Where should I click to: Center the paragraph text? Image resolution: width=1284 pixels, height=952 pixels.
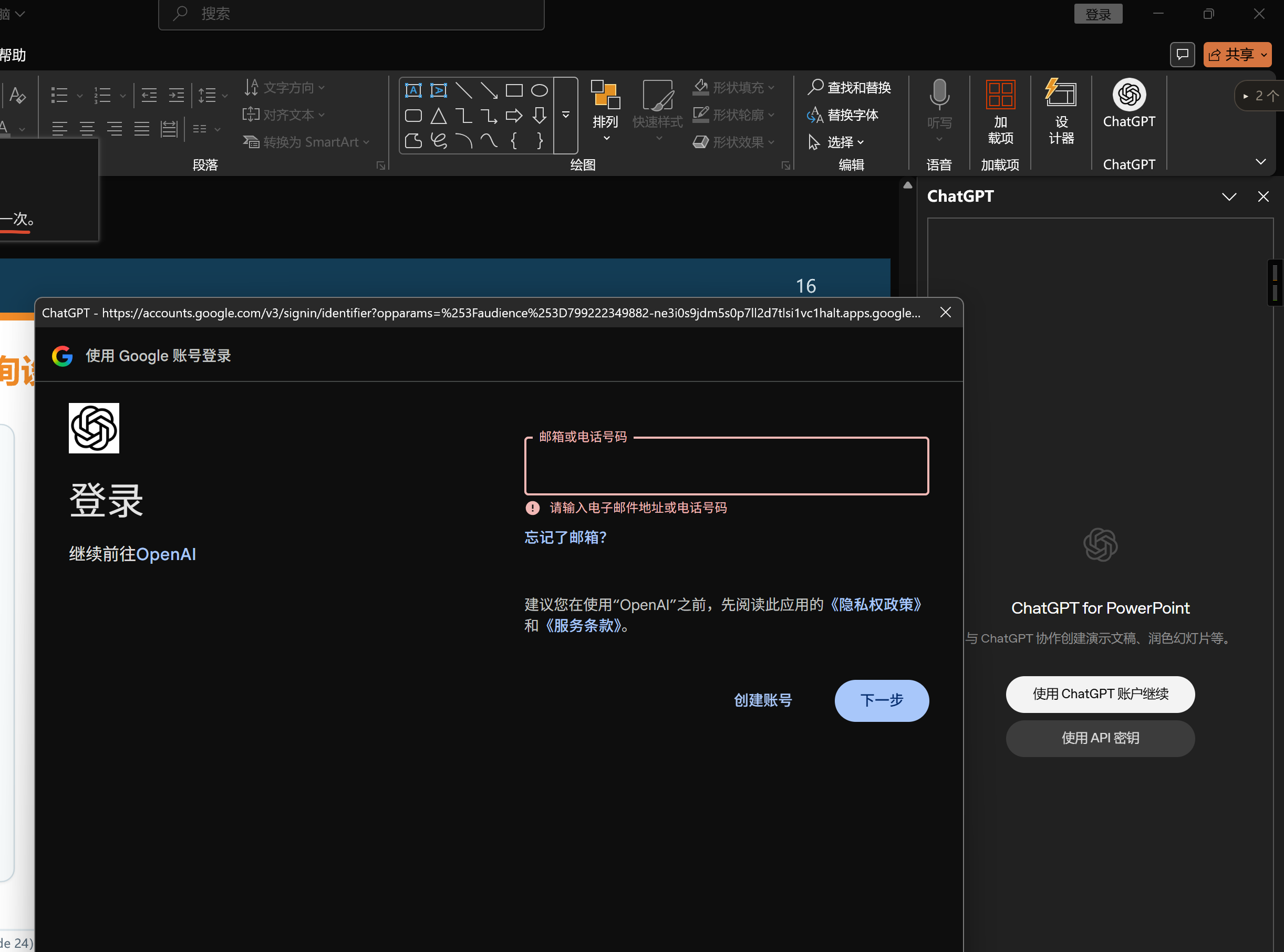pos(87,129)
